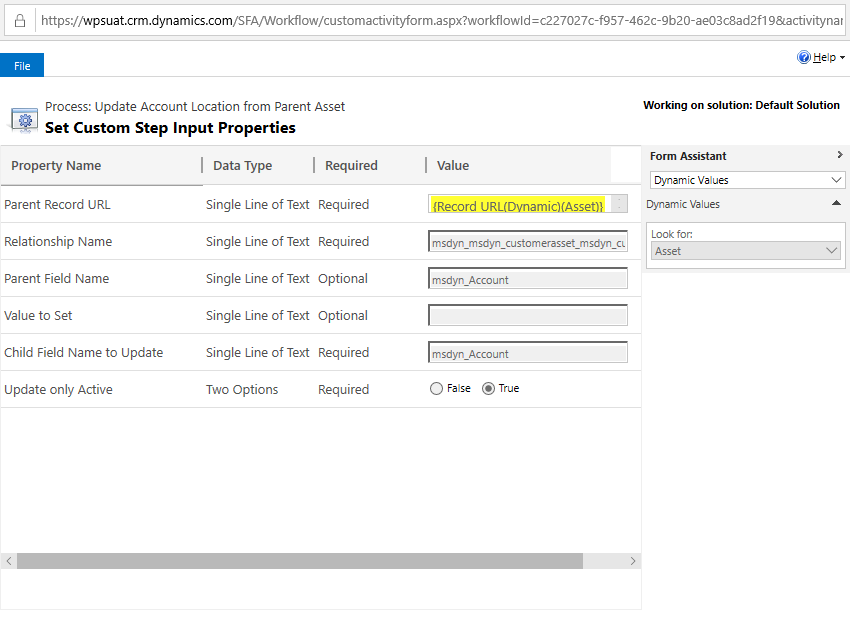Click the Value to Set row label
Screen dimensions: 850x640
tap(38, 315)
